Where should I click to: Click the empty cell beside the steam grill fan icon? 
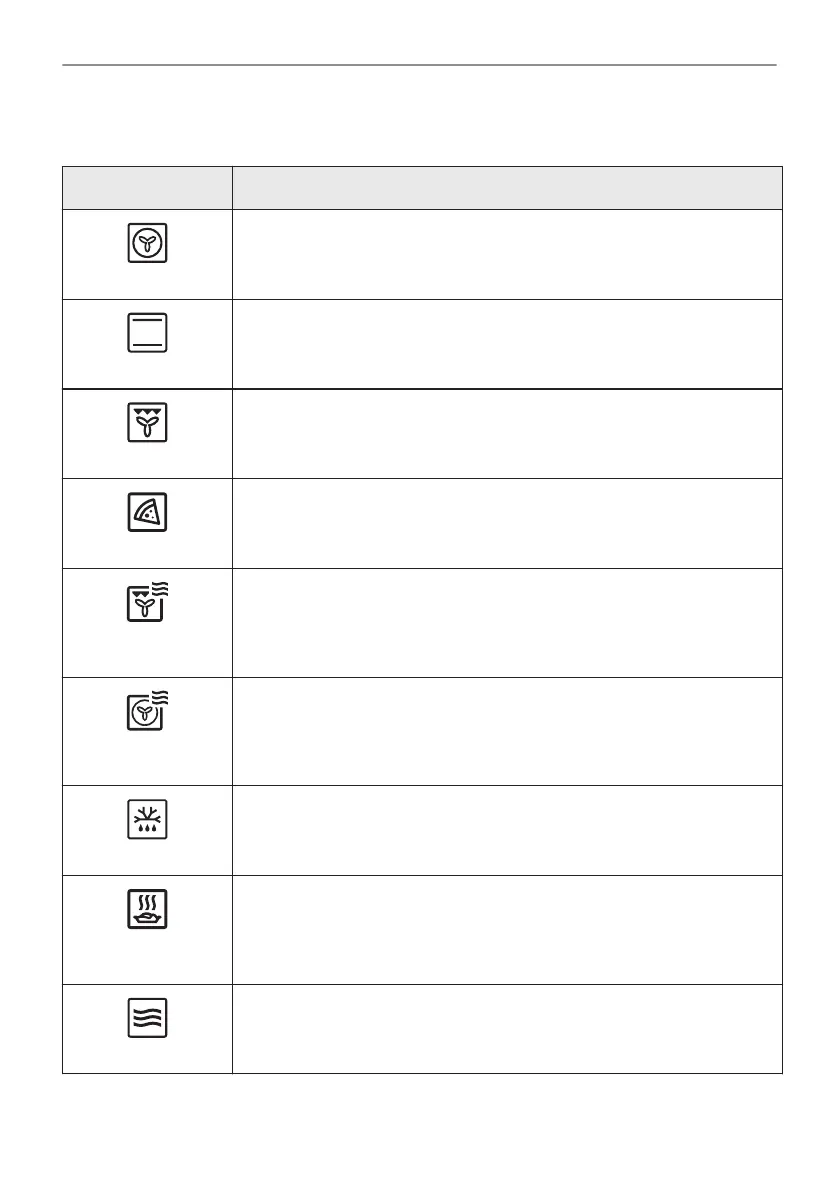pos(507,622)
